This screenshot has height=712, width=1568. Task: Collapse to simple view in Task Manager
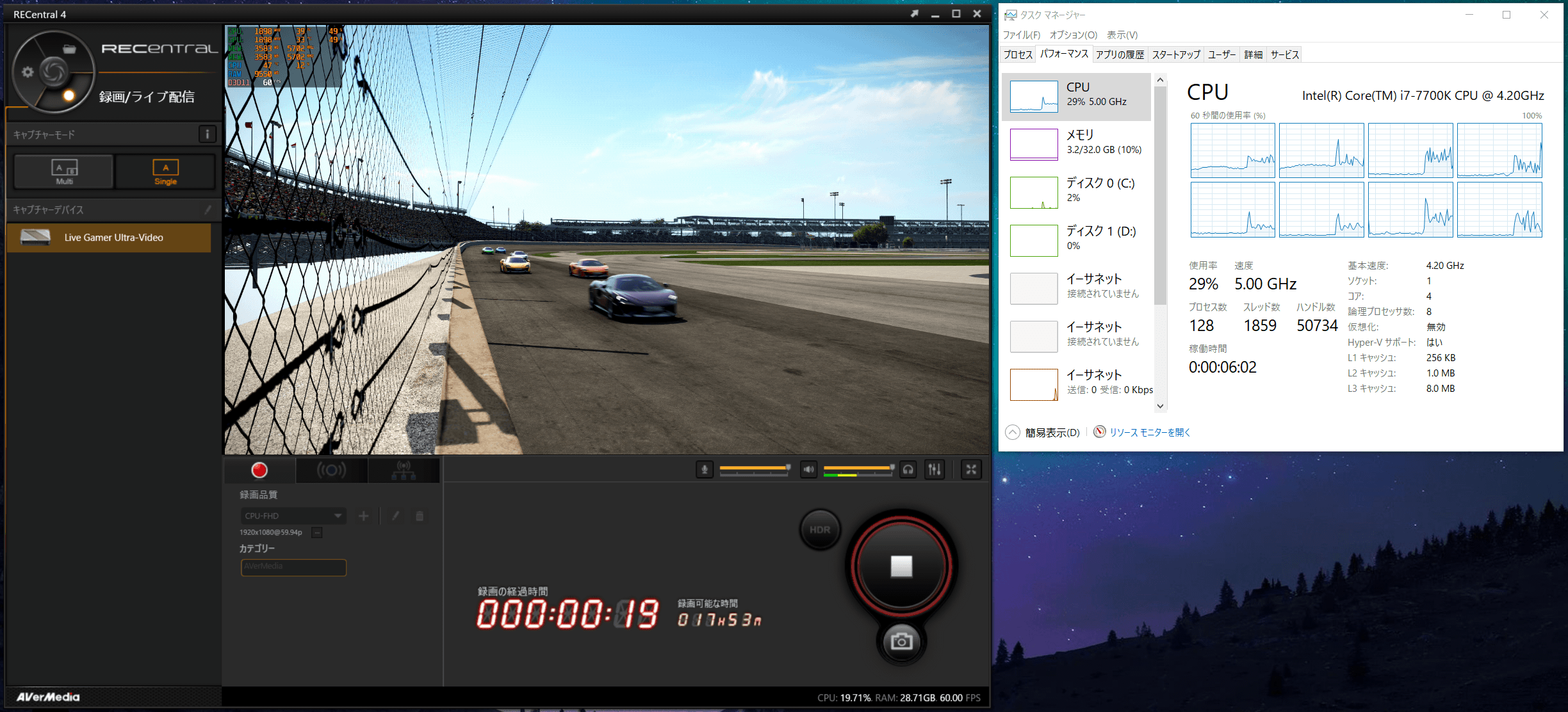pos(1043,433)
